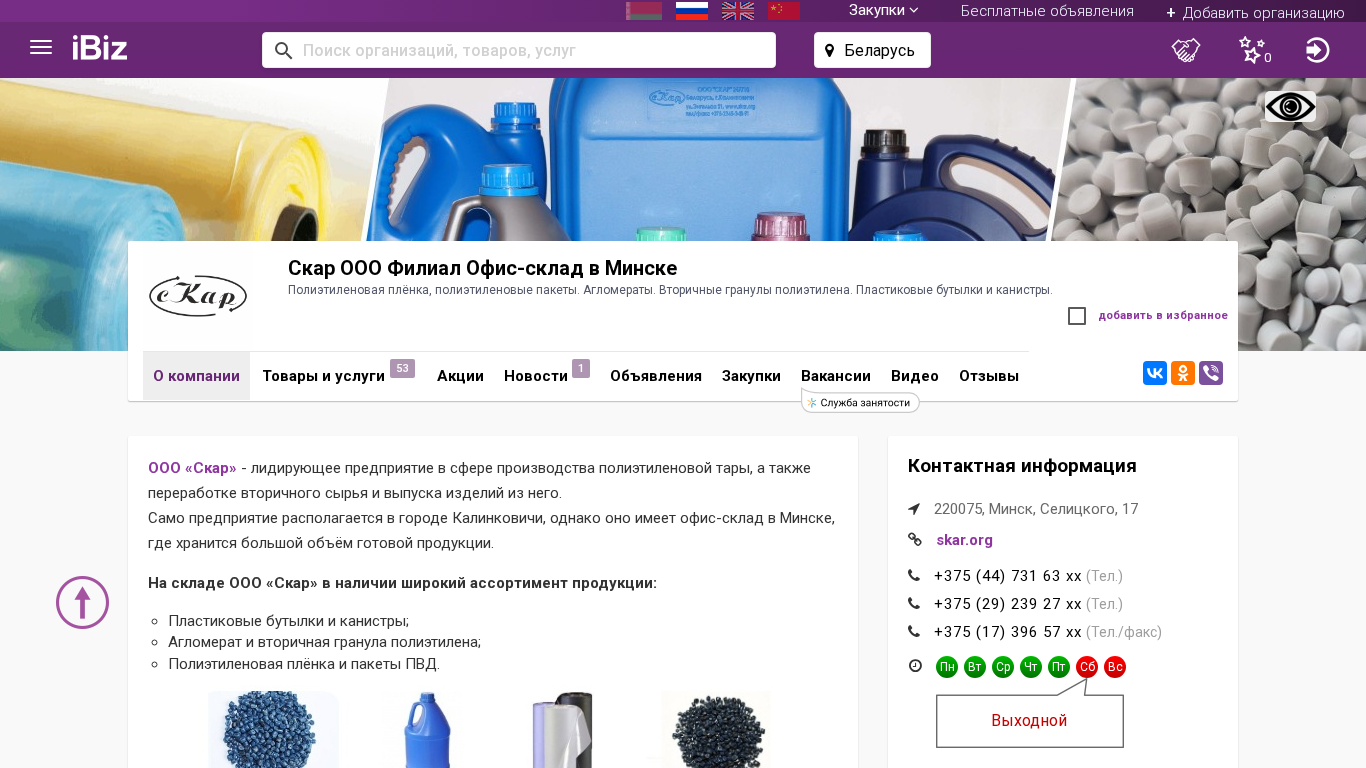Click the company title Скар ООО Филиал
1366x768 pixels.
(x=482, y=268)
